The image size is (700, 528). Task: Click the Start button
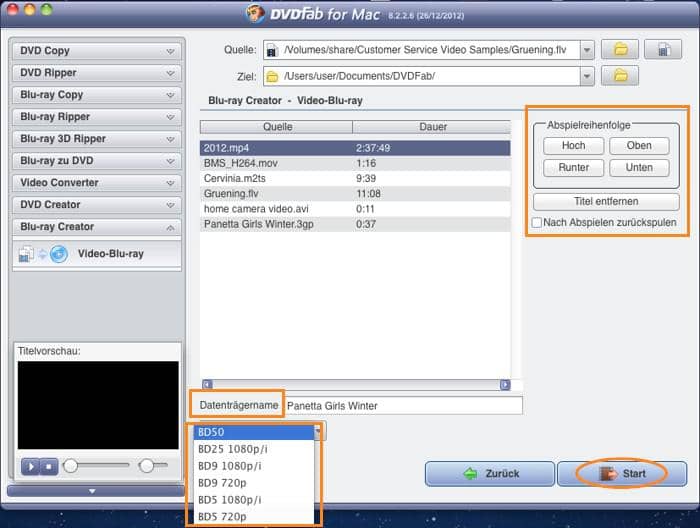pyautogui.click(x=622, y=474)
